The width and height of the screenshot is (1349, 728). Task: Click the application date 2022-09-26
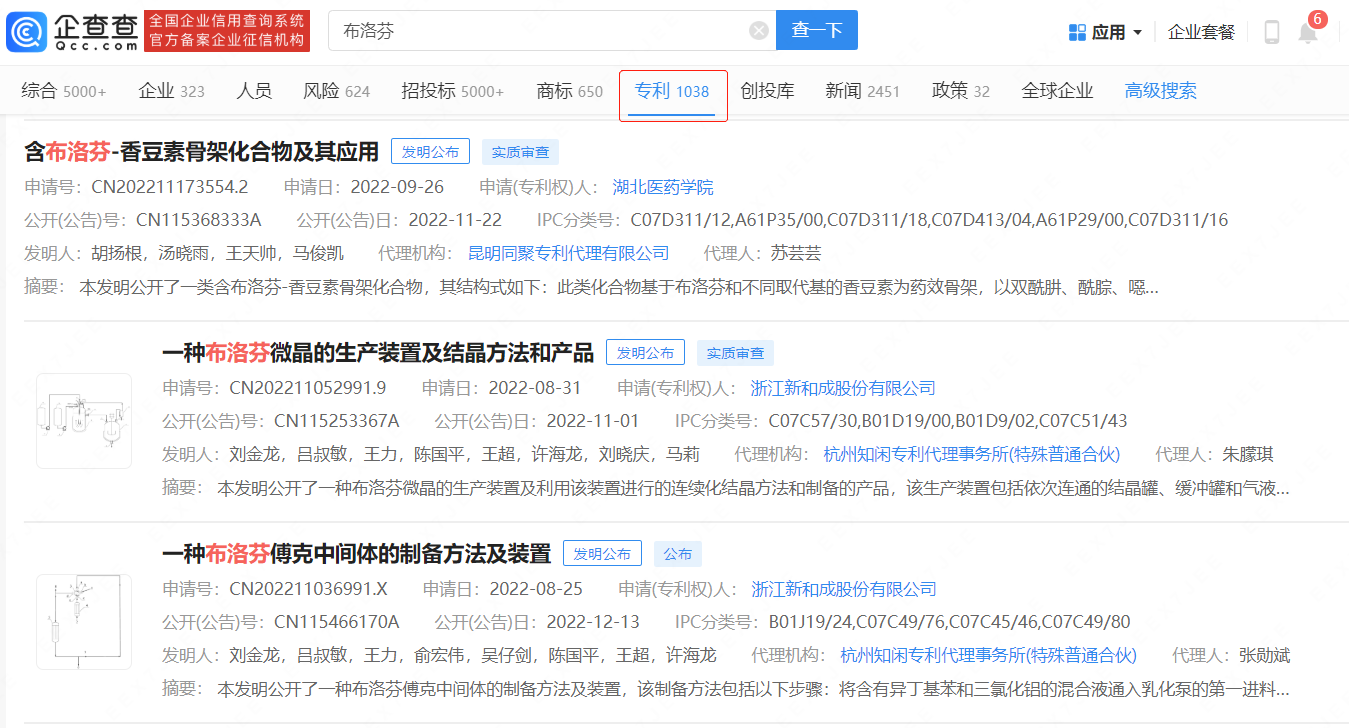397,187
